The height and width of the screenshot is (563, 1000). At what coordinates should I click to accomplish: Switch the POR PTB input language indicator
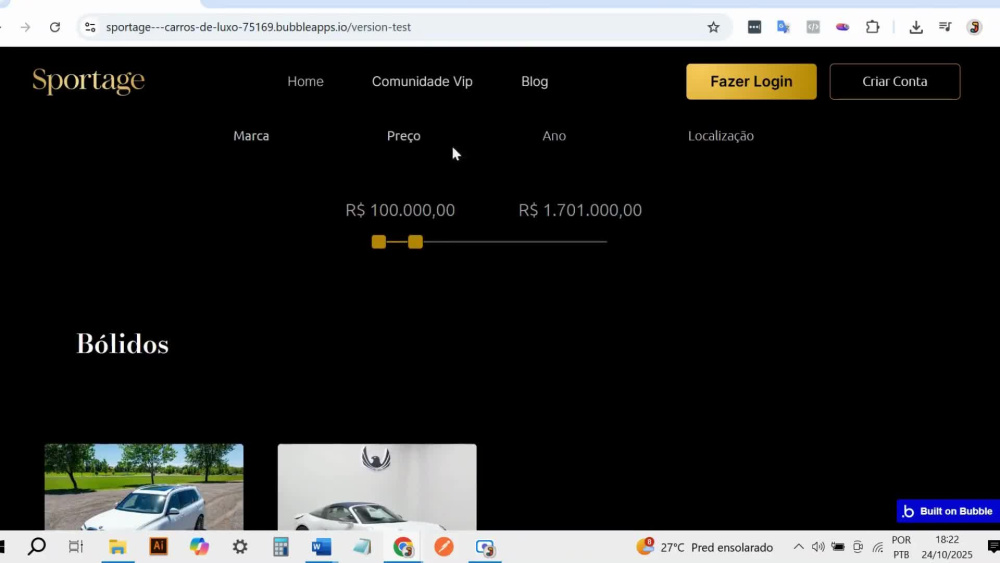pyautogui.click(x=901, y=546)
